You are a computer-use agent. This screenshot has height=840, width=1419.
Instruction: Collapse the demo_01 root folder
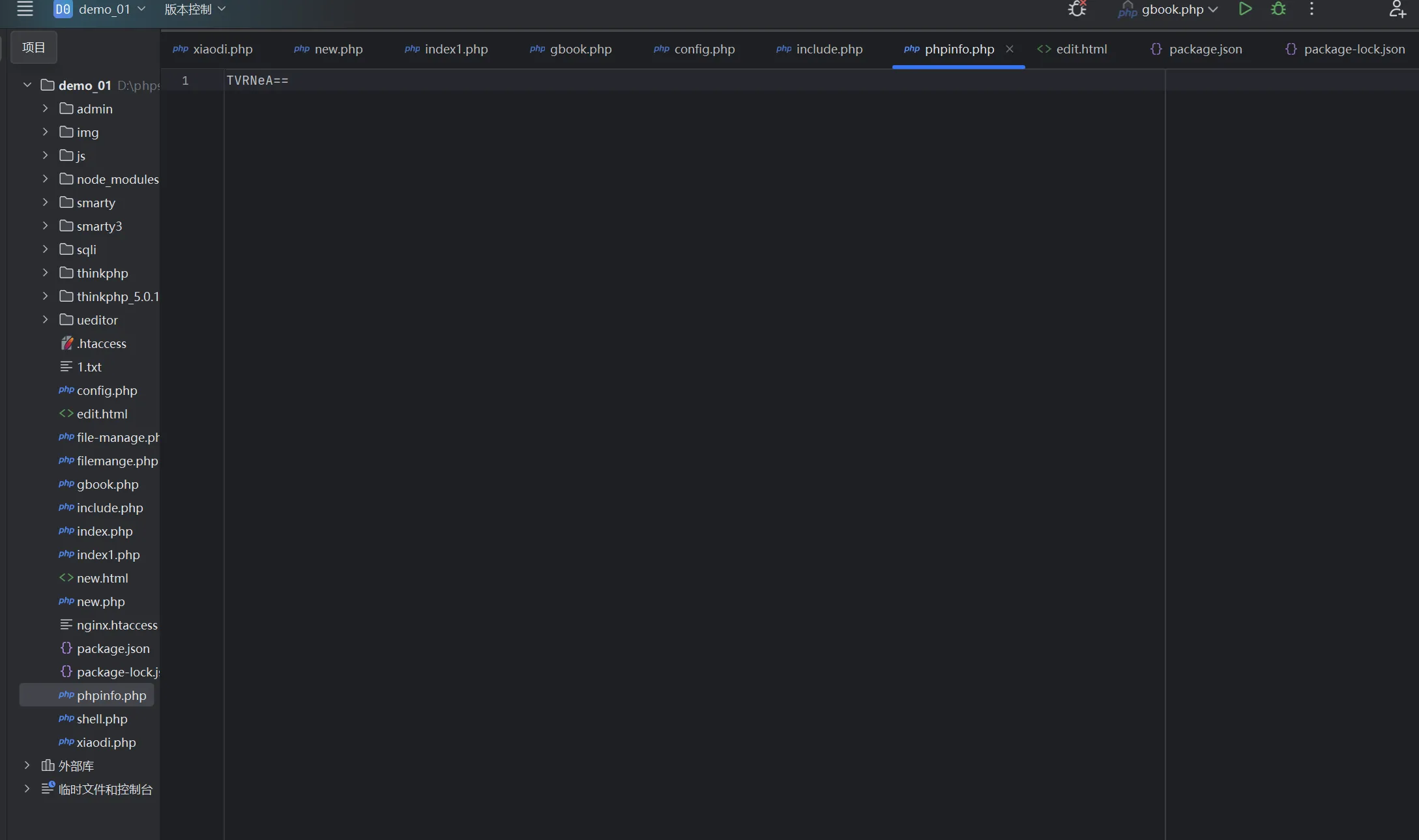tap(27, 85)
